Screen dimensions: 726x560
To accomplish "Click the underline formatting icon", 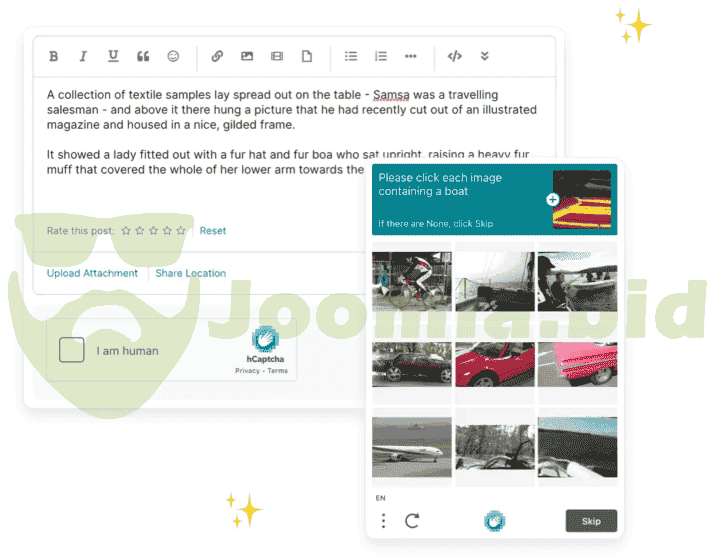I will tap(113, 56).
